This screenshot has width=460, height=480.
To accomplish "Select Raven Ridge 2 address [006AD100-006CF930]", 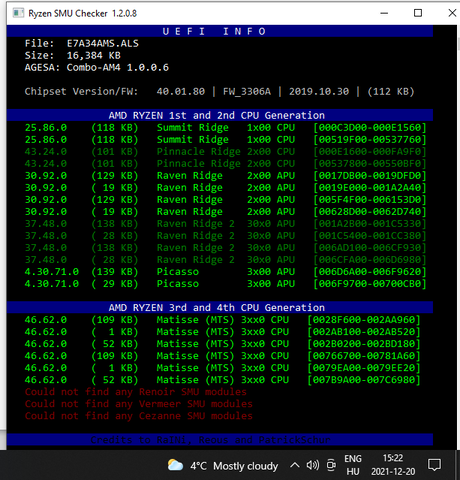I will click(370, 248).
